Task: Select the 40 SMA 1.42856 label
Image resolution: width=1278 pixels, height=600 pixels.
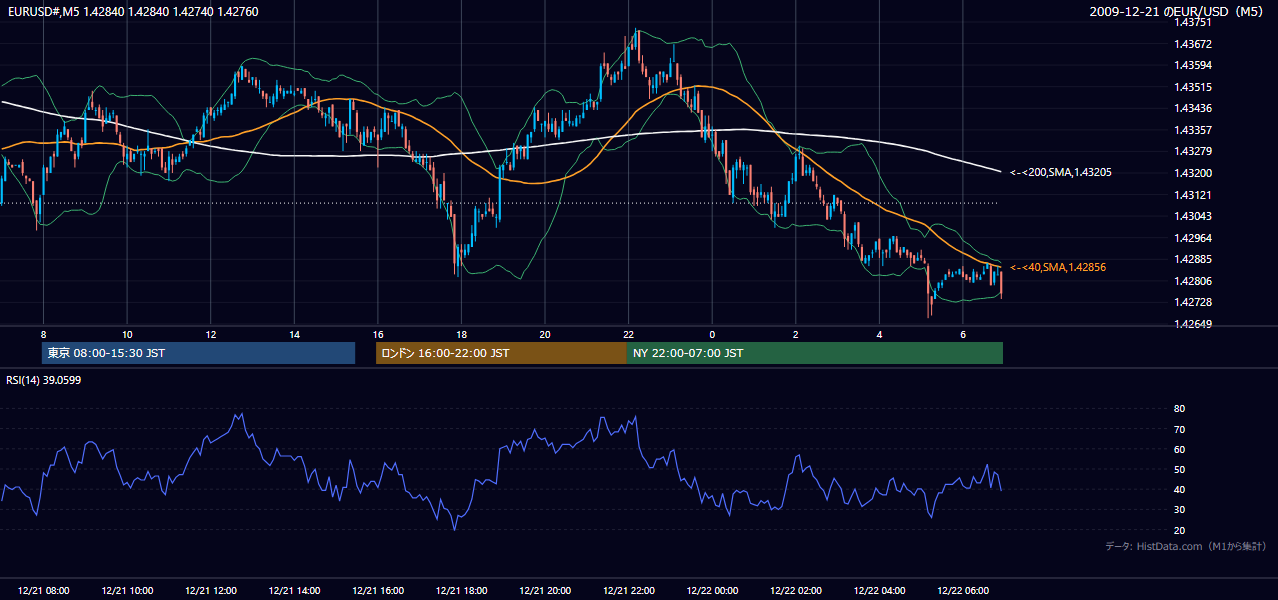Action: (x=1058, y=267)
